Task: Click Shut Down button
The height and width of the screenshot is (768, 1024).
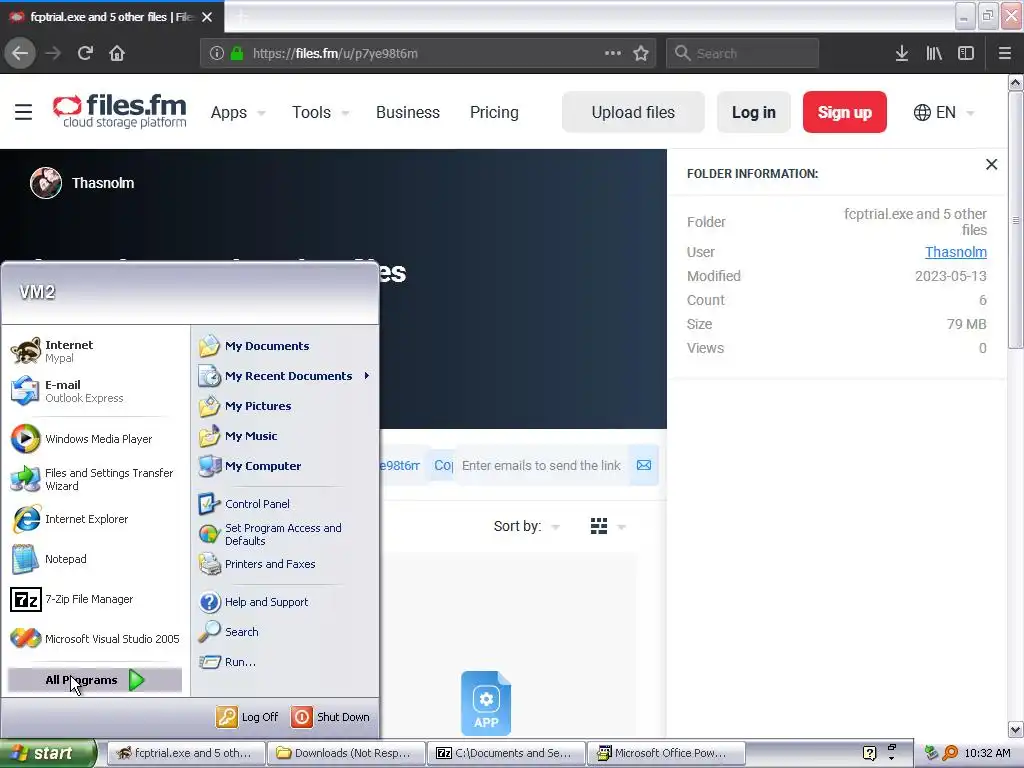Action: (330, 716)
